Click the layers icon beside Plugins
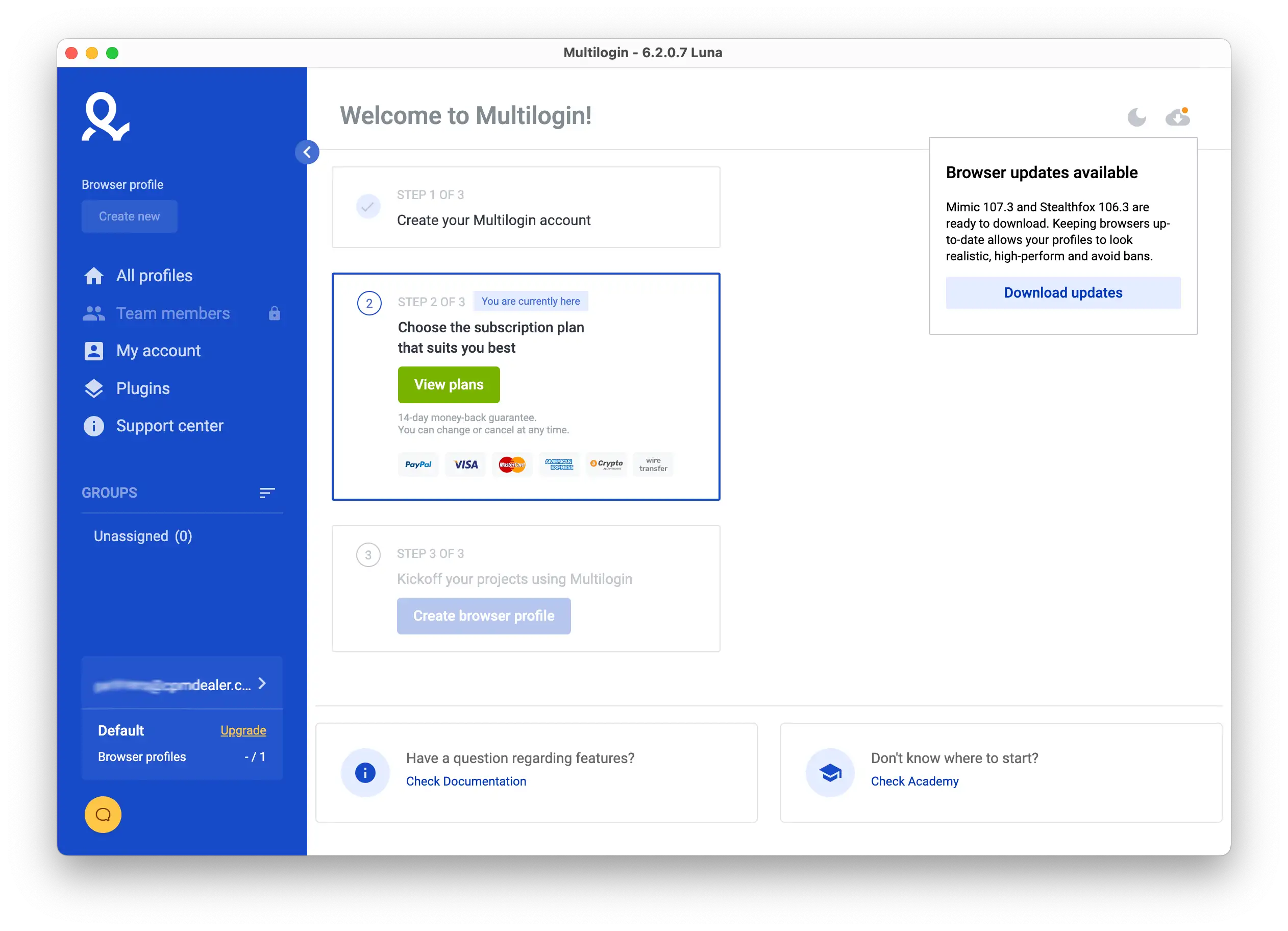This screenshot has width=1288, height=931. tap(94, 388)
